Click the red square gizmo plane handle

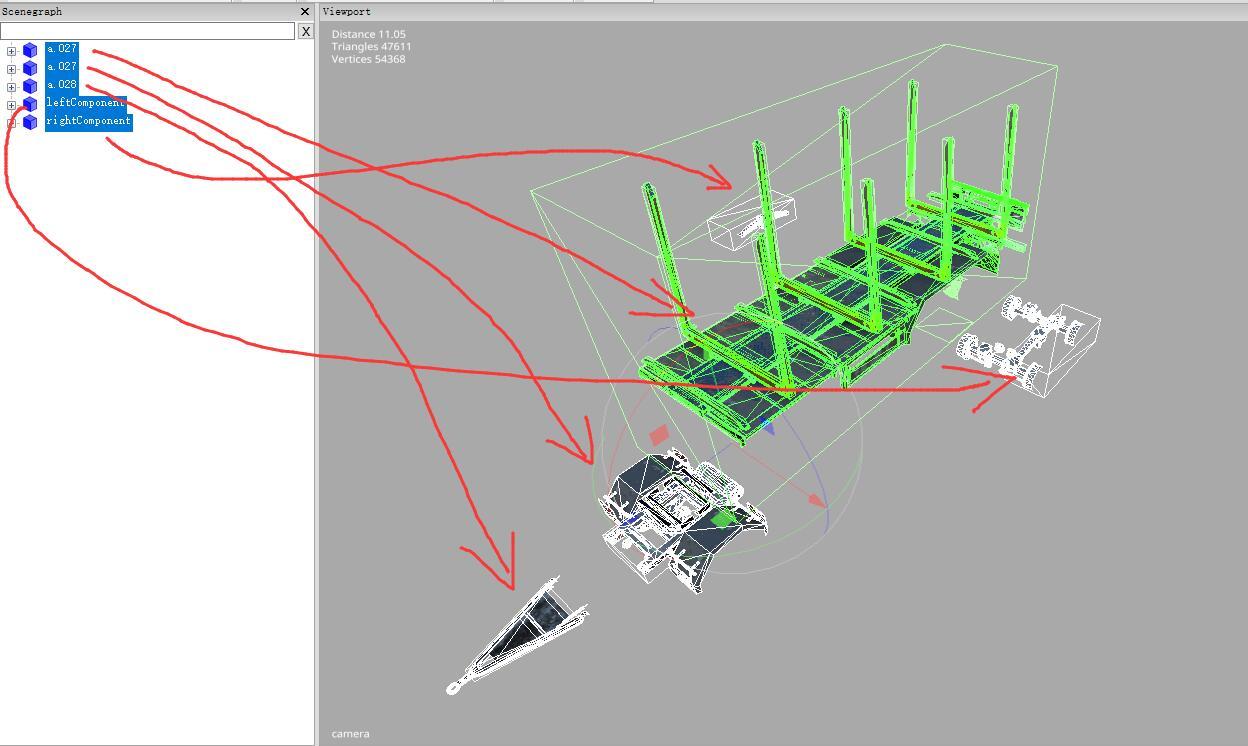click(x=658, y=436)
